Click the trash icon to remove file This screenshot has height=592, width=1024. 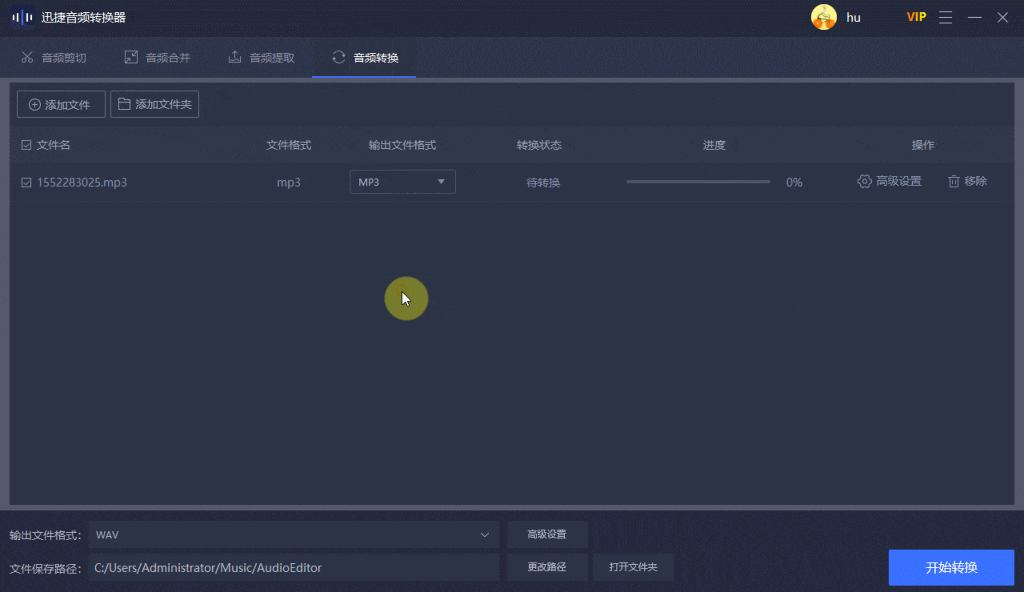[x=954, y=182]
